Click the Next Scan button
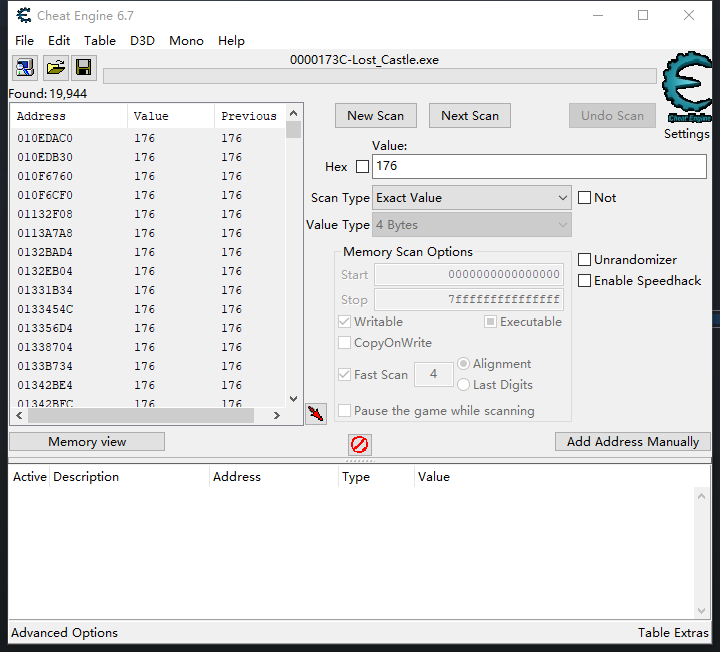 tap(470, 116)
